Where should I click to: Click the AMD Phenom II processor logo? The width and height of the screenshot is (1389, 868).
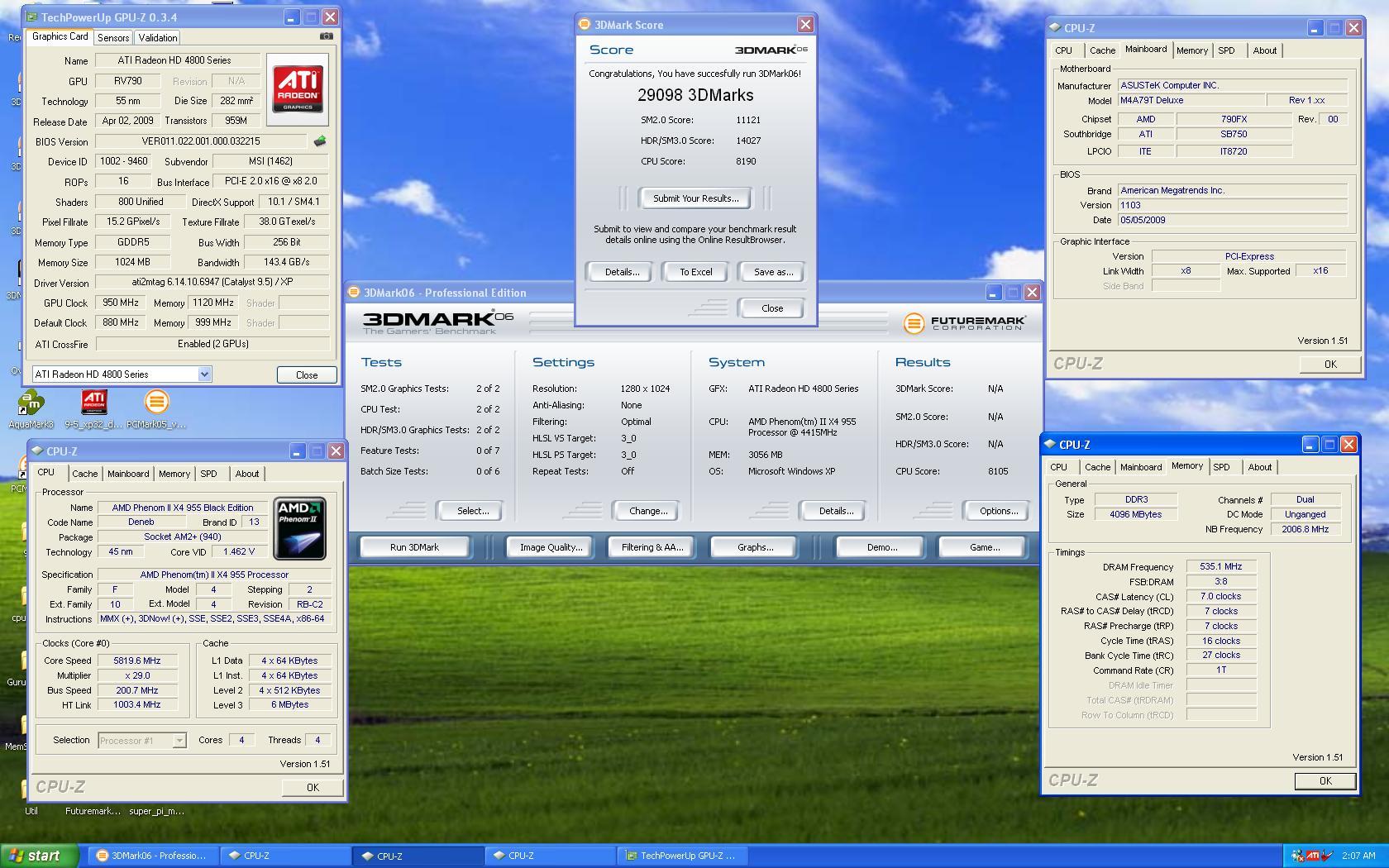[298, 528]
